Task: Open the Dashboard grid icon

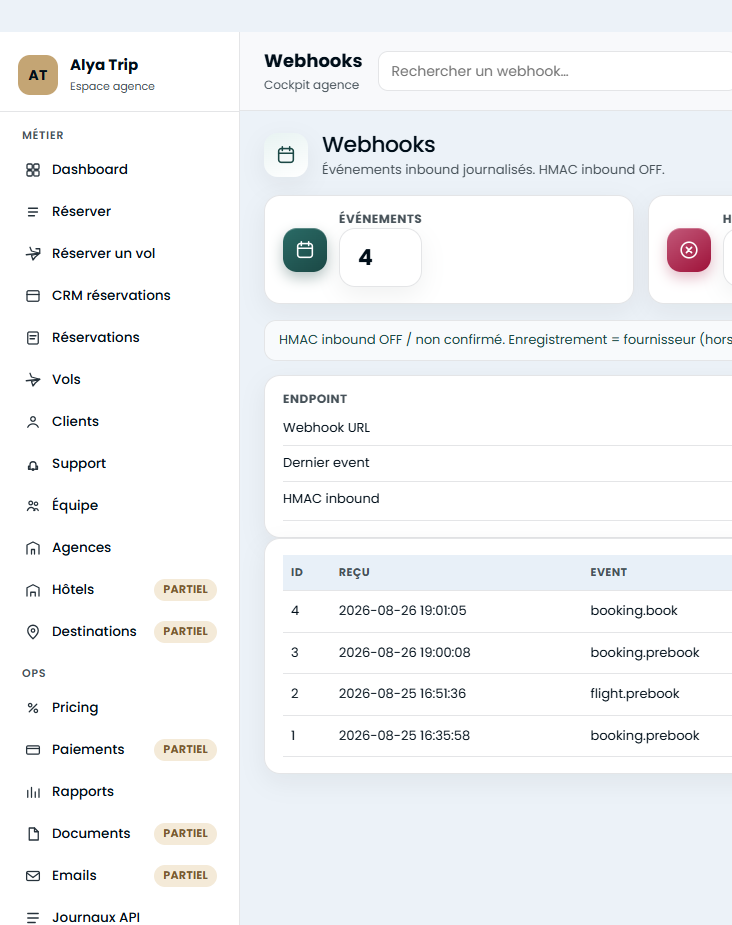Action: [33, 170]
